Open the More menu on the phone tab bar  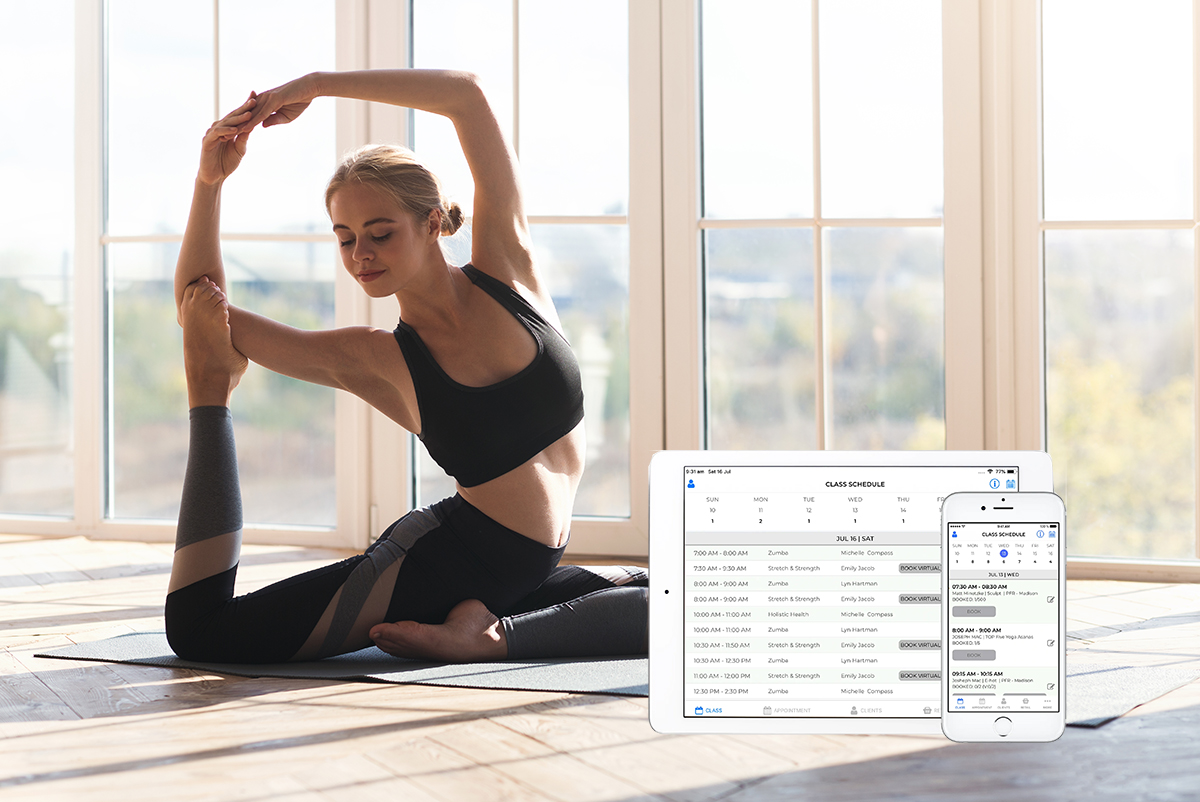(1045, 705)
